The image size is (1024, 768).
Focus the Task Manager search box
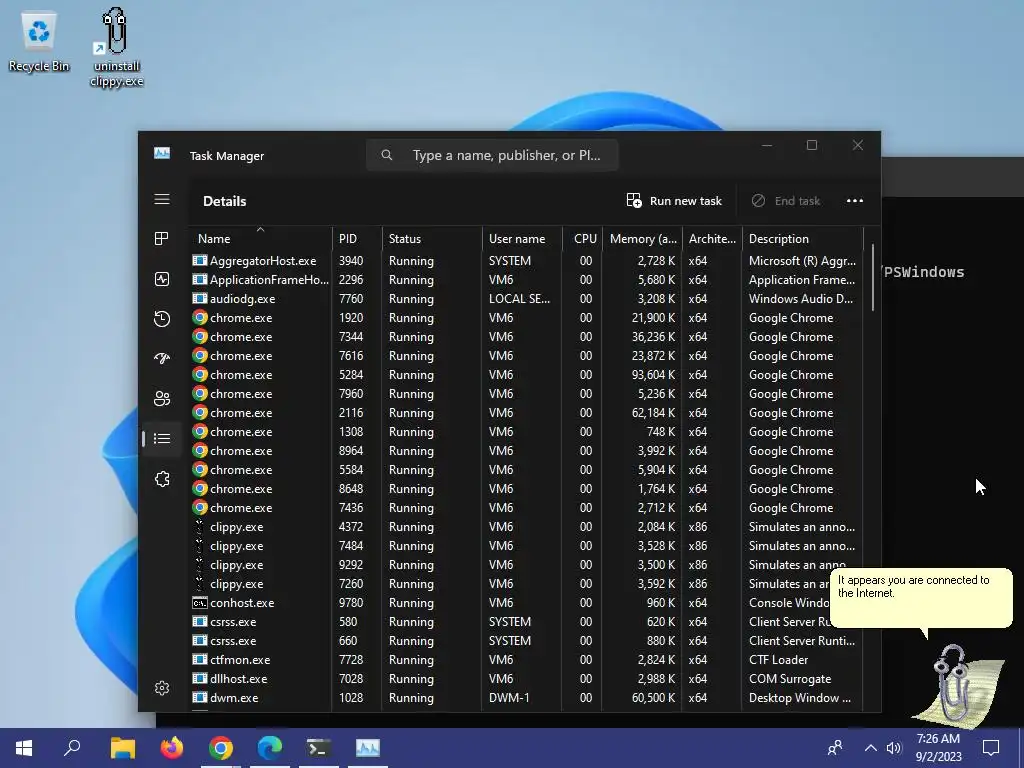[x=492, y=155]
